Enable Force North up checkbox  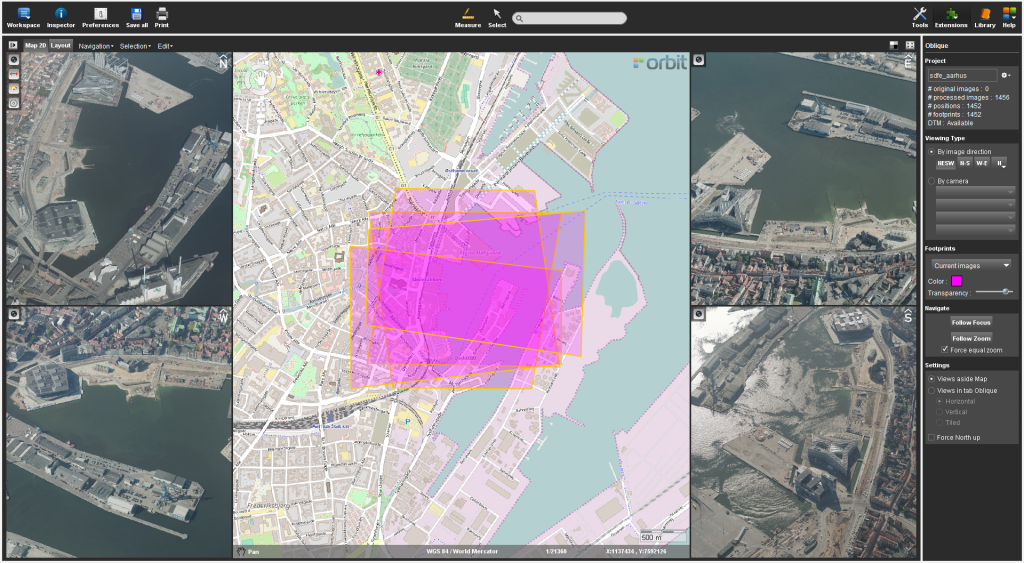(x=932, y=437)
